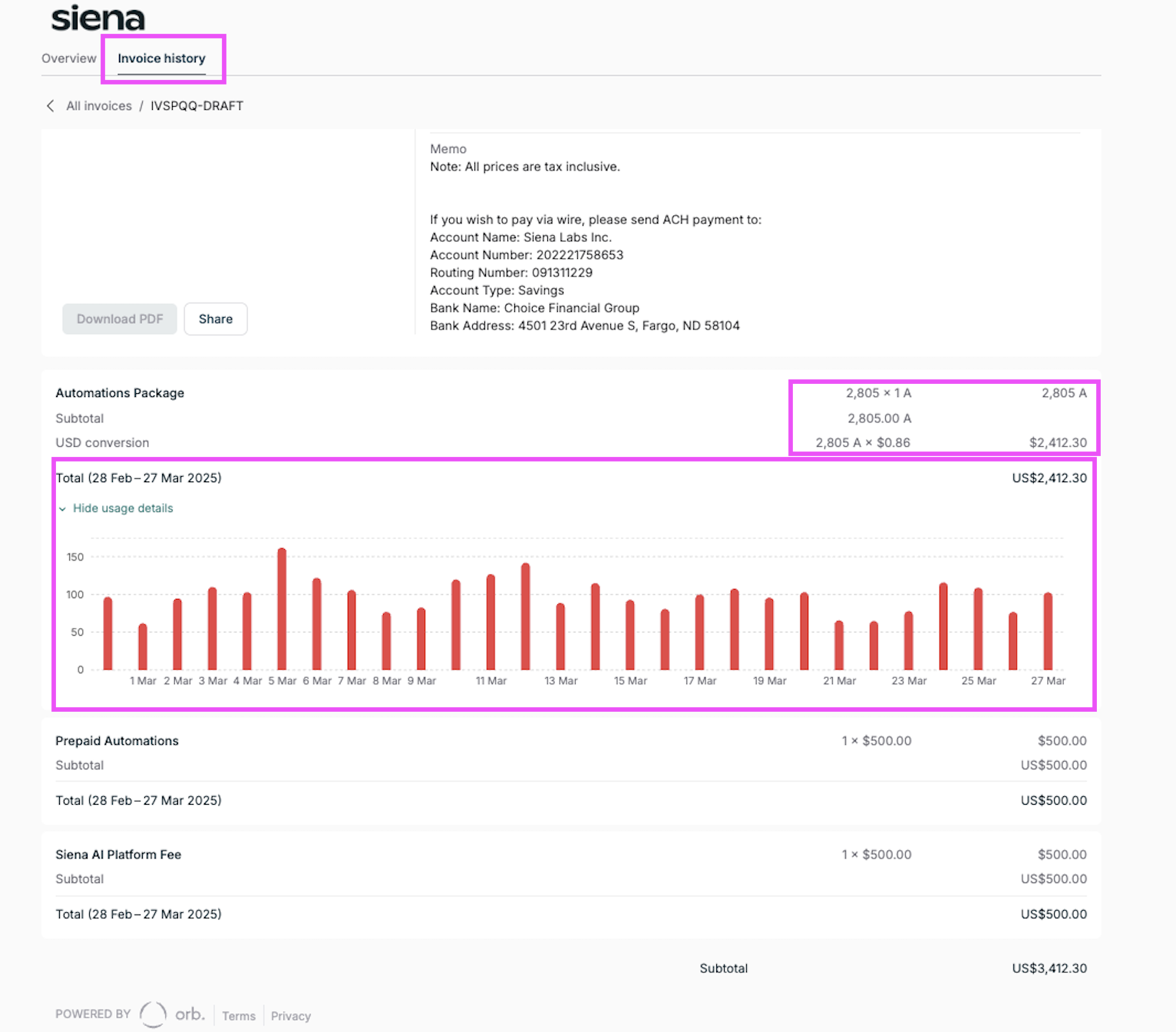Collapse via Hide usage details link
Screen dimensions: 1176x1032
[123, 508]
